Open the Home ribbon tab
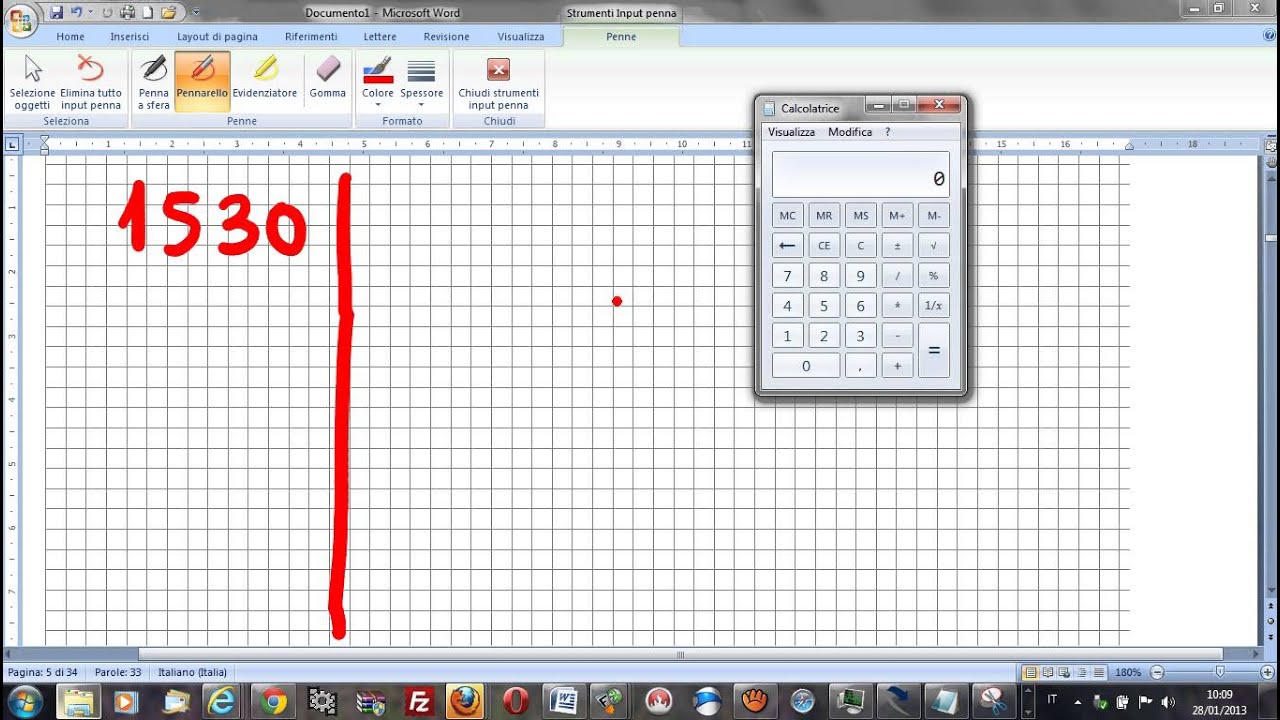Image resolution: width=1280 pixels, height=720 pixels. point(70,37)
